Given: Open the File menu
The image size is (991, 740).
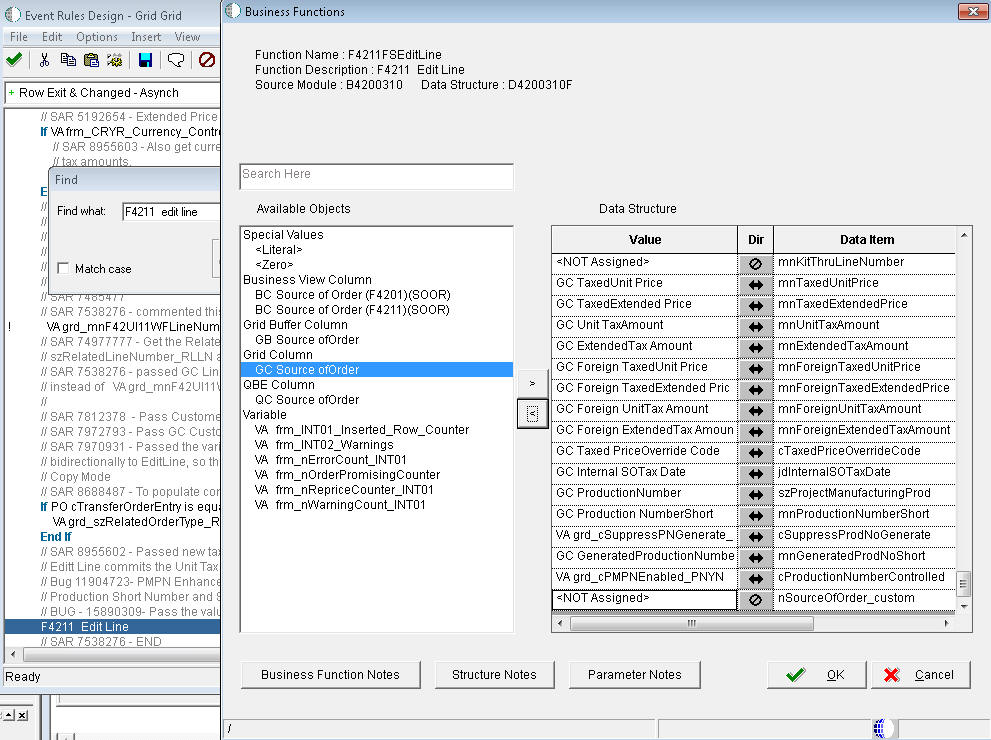Looking at the screenshot, I should point(18,37).
